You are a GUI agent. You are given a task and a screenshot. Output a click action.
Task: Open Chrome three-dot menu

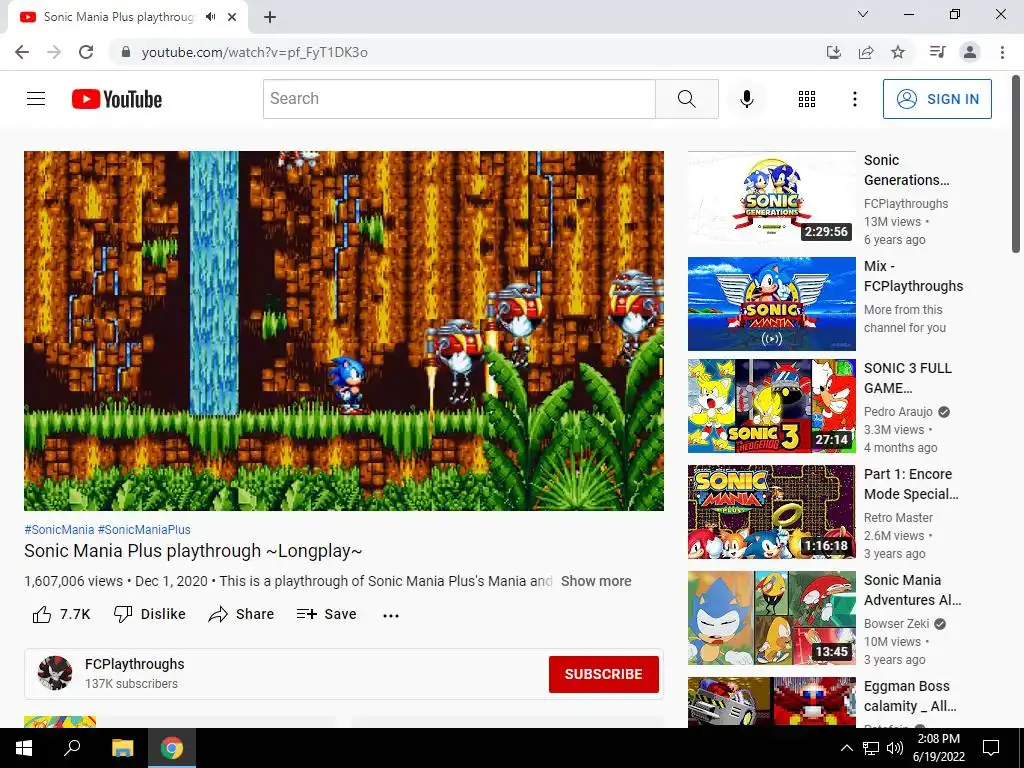tap(1002, 52)
